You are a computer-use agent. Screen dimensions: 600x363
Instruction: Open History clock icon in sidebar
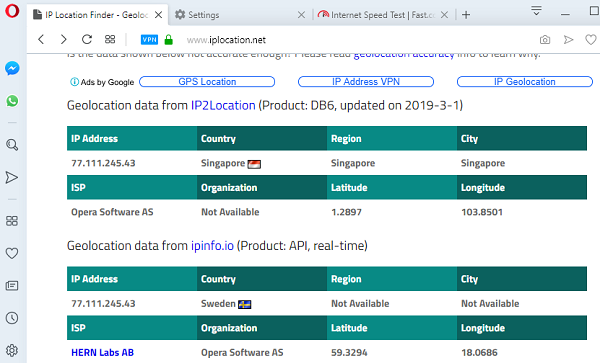[12, 318]
